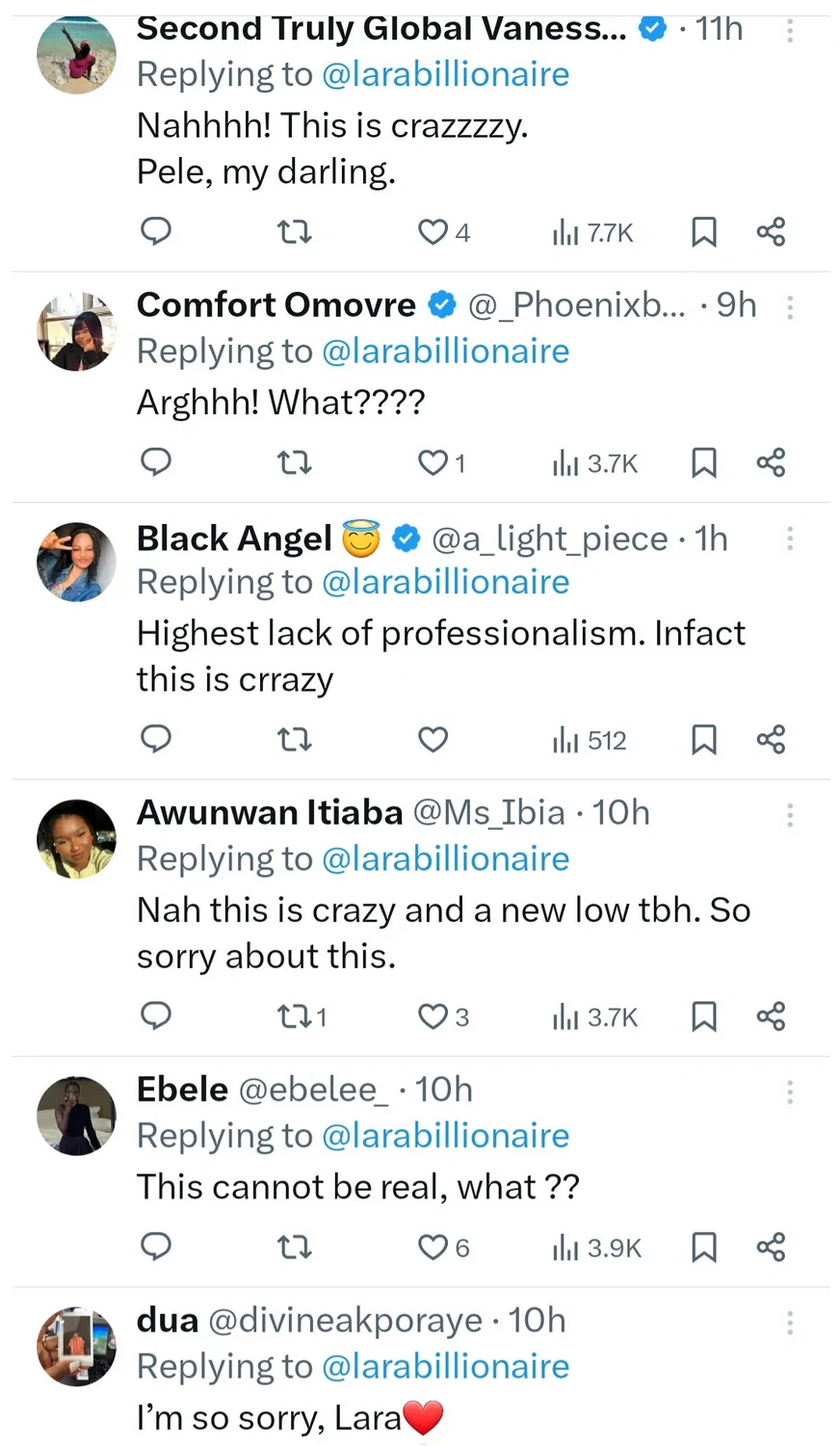Image resolution: width=840 pixels, height=1446 pixels.
Task: View dua's profile avatar
Action: point(76,1346)
